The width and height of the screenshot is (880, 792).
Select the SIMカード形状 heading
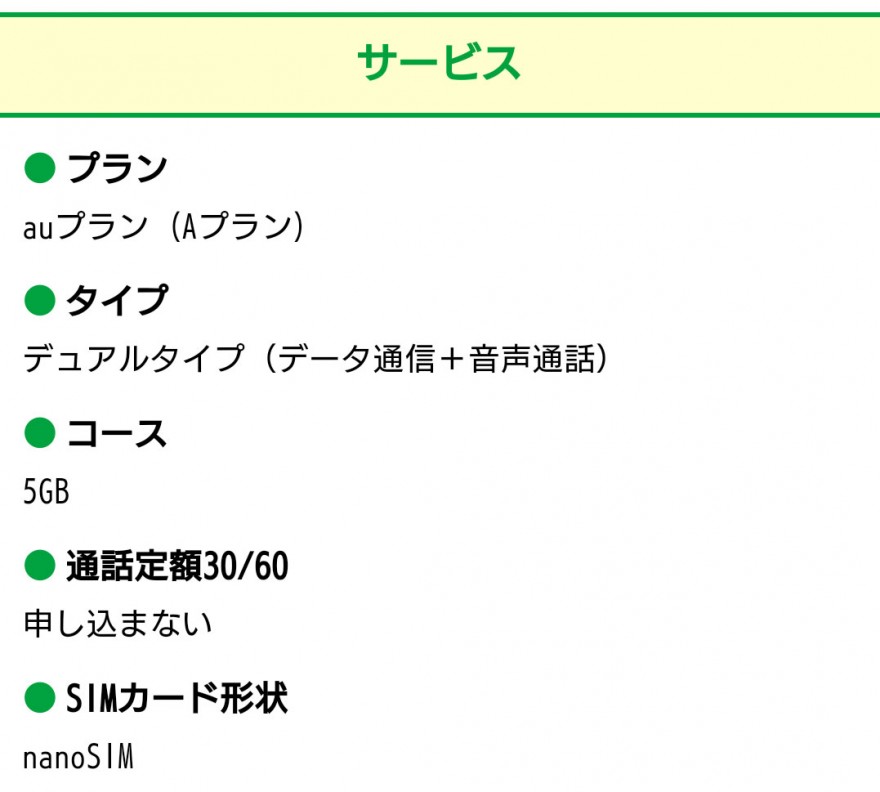[177, 698]
